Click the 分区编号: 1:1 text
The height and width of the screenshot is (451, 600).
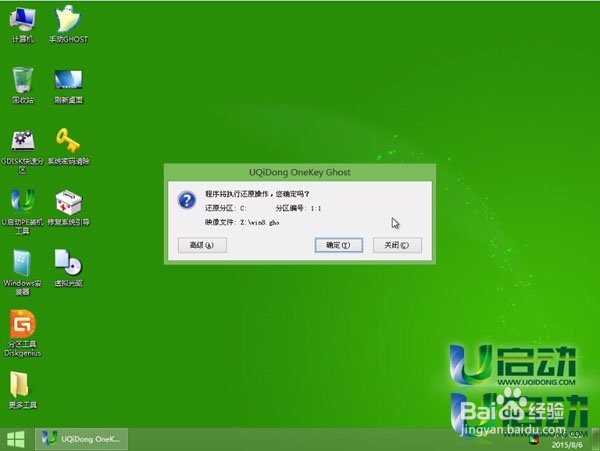pos(298,208)
